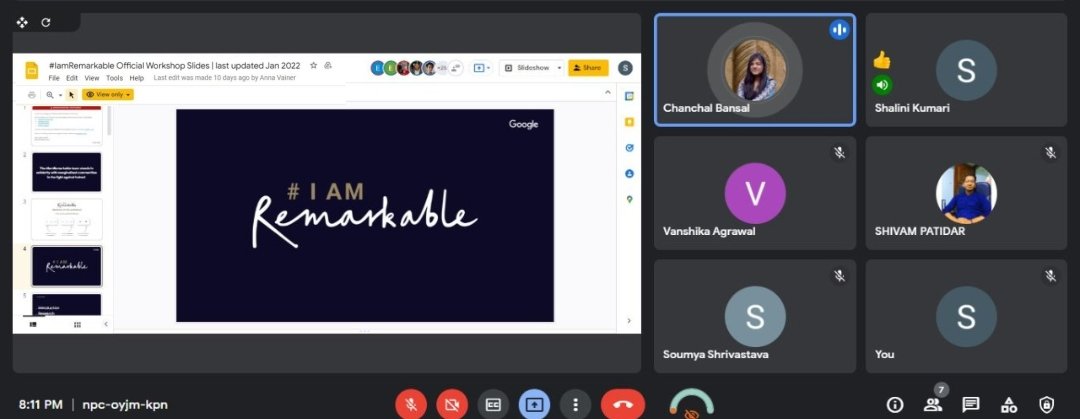Switch to filmstrip view icon
The width and height of the screenshot is (1080, 419).
[x=32, y=324]
